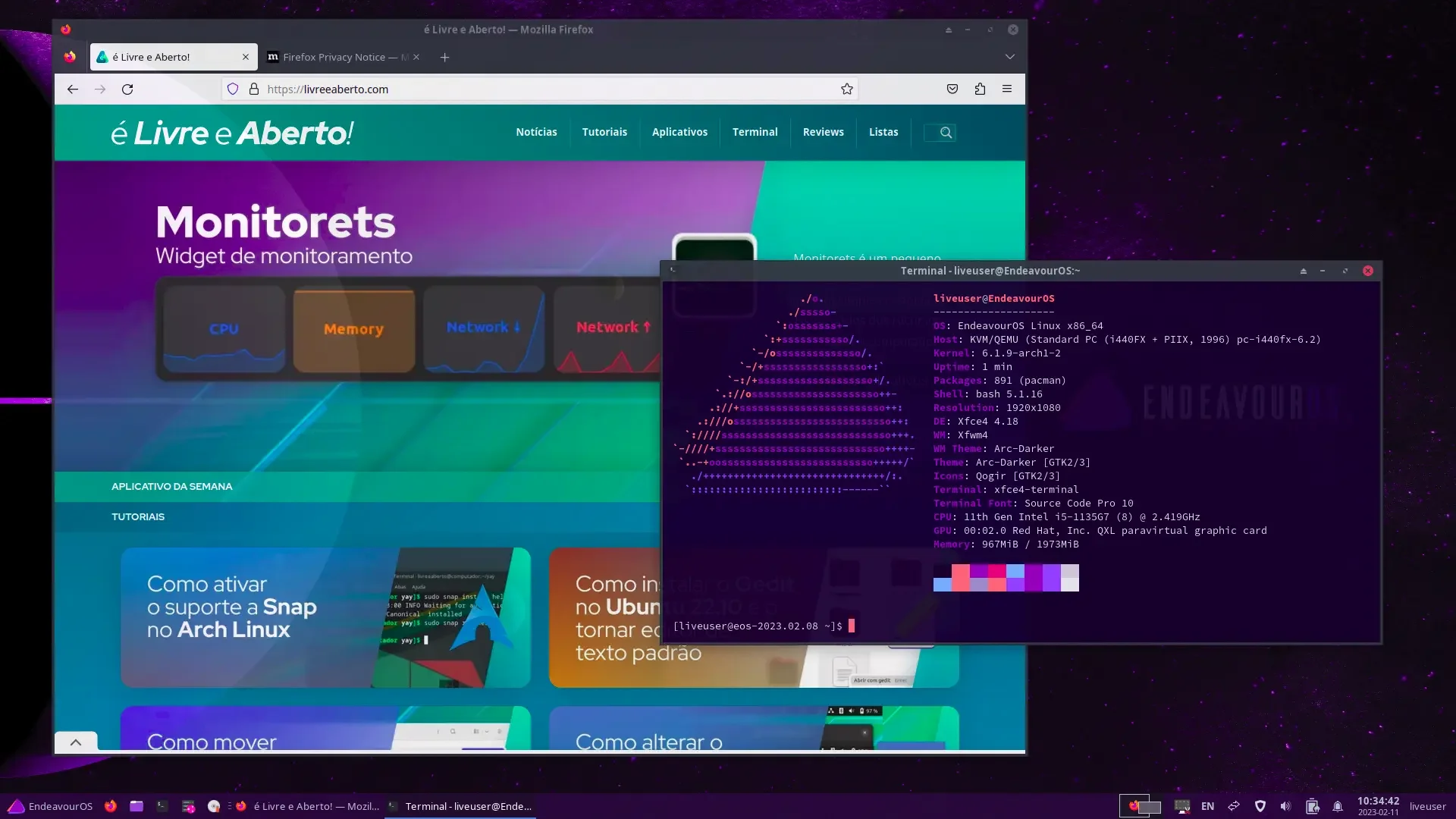Reload the current Firefox page

pyautogui.click(x=127, y=89)
